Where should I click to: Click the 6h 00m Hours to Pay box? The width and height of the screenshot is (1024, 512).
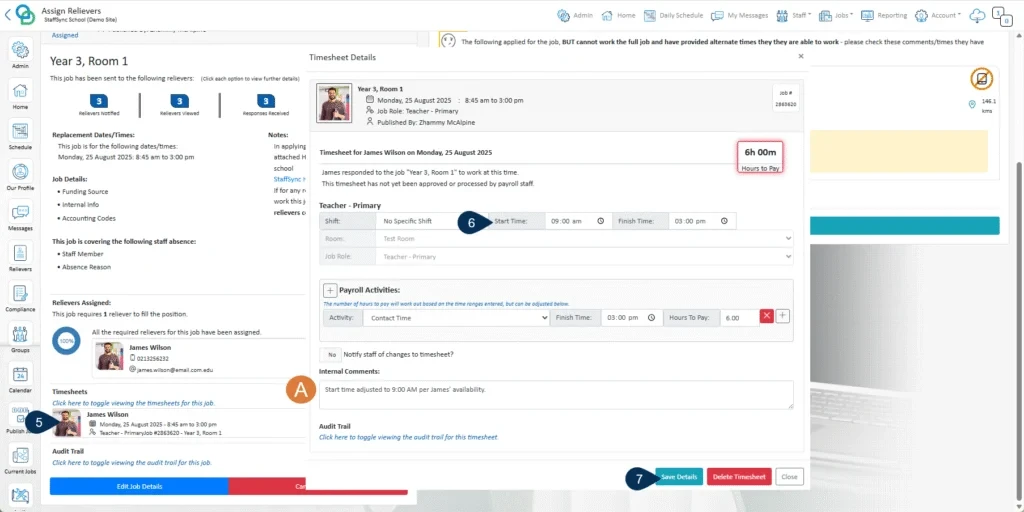[760, 157]
